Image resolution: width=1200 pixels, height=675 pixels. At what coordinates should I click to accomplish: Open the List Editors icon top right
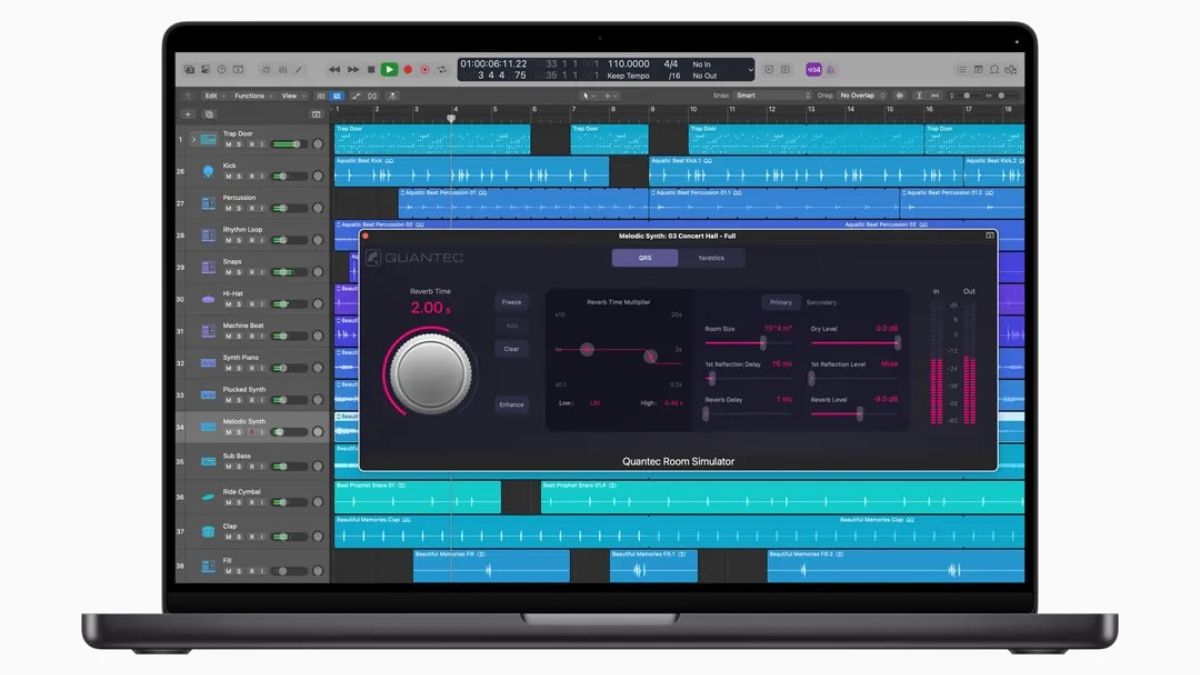963,70
